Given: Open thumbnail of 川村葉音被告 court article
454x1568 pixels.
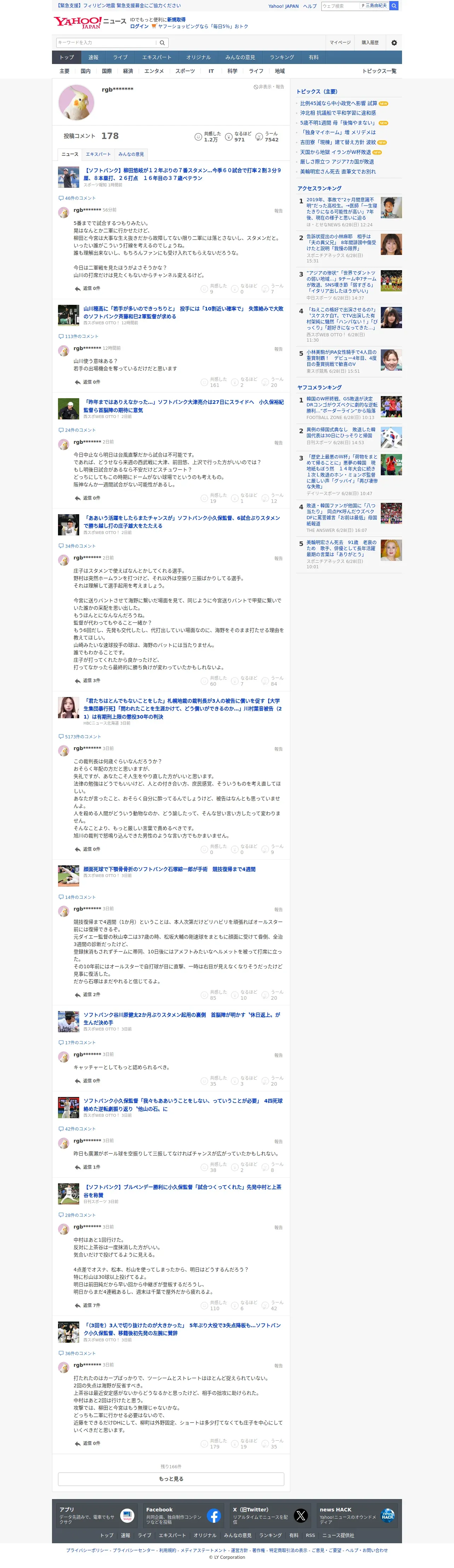Looking at the screenshot, I should coord(68,708).
